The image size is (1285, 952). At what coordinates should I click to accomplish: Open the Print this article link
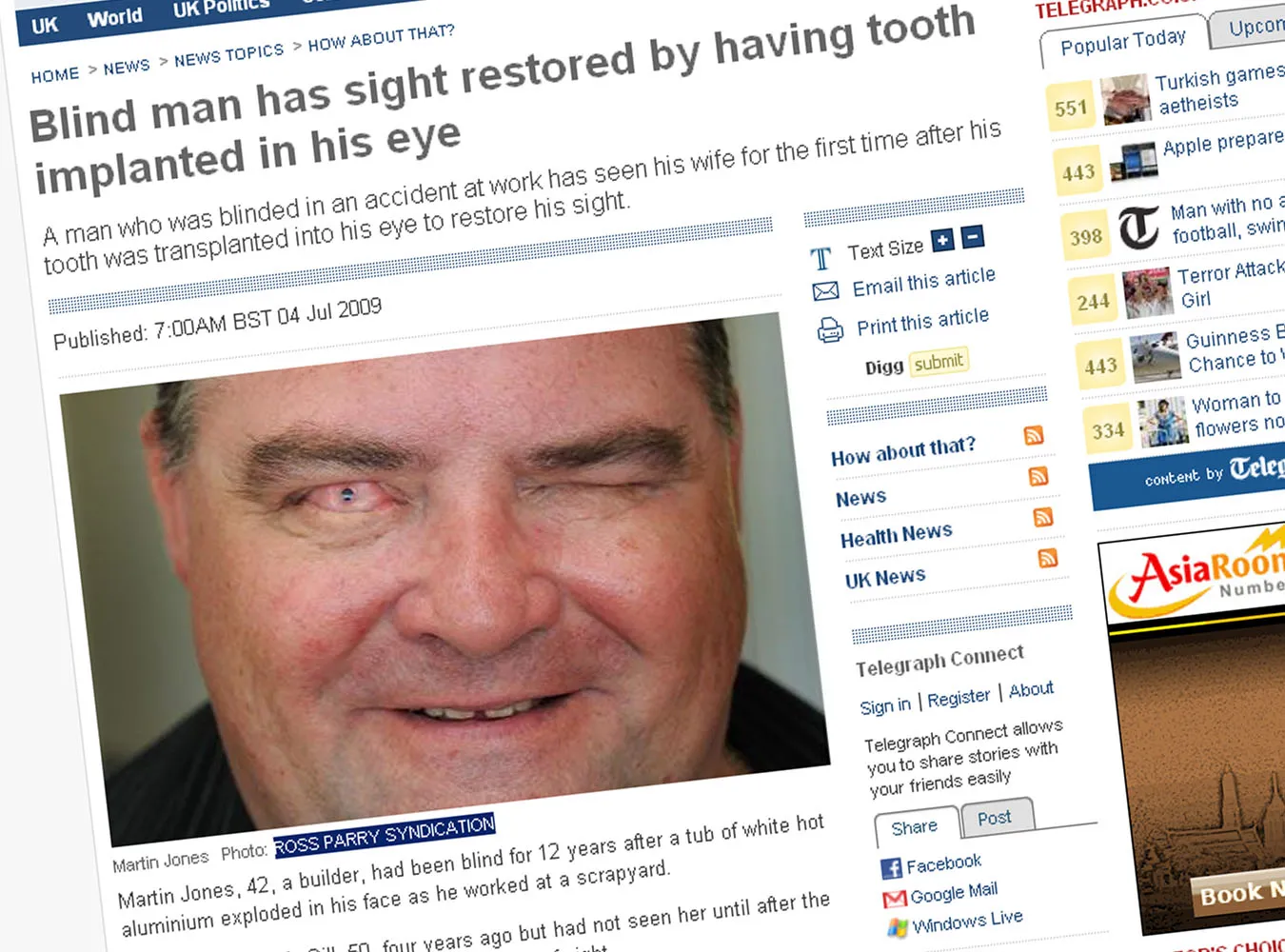pos(922,321)
